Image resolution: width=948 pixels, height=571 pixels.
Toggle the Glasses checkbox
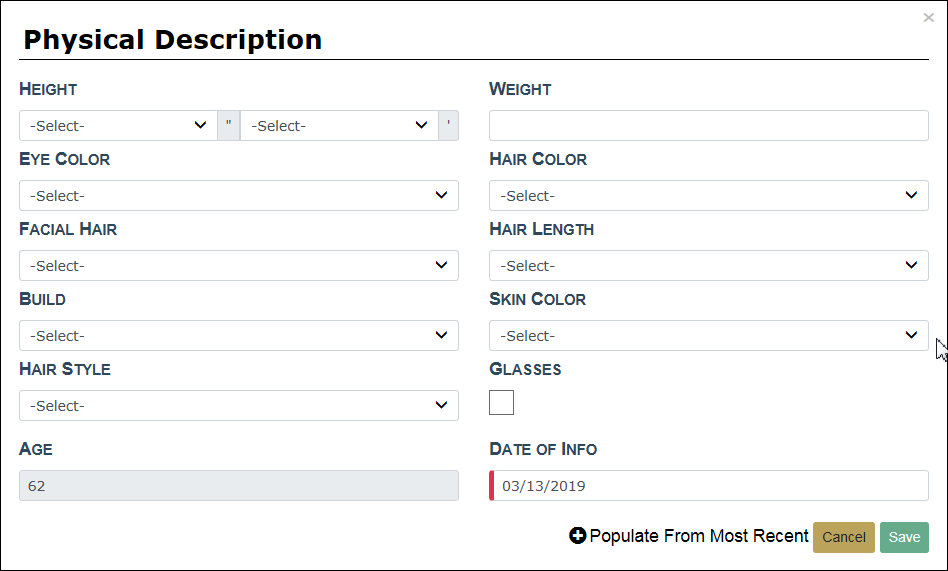(501, 403)
